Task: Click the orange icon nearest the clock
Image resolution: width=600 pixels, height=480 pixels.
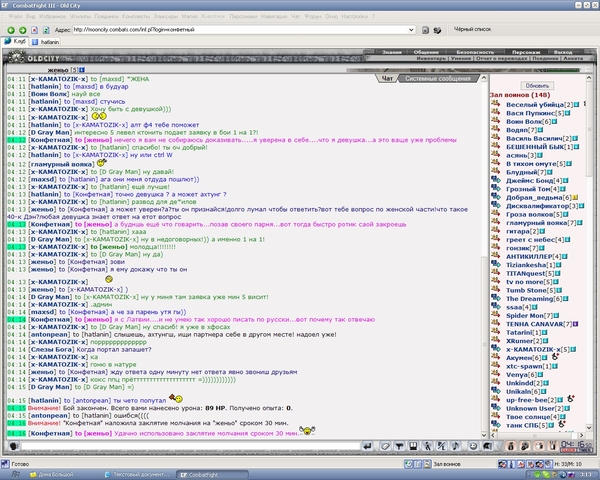Action: [553, 446]
